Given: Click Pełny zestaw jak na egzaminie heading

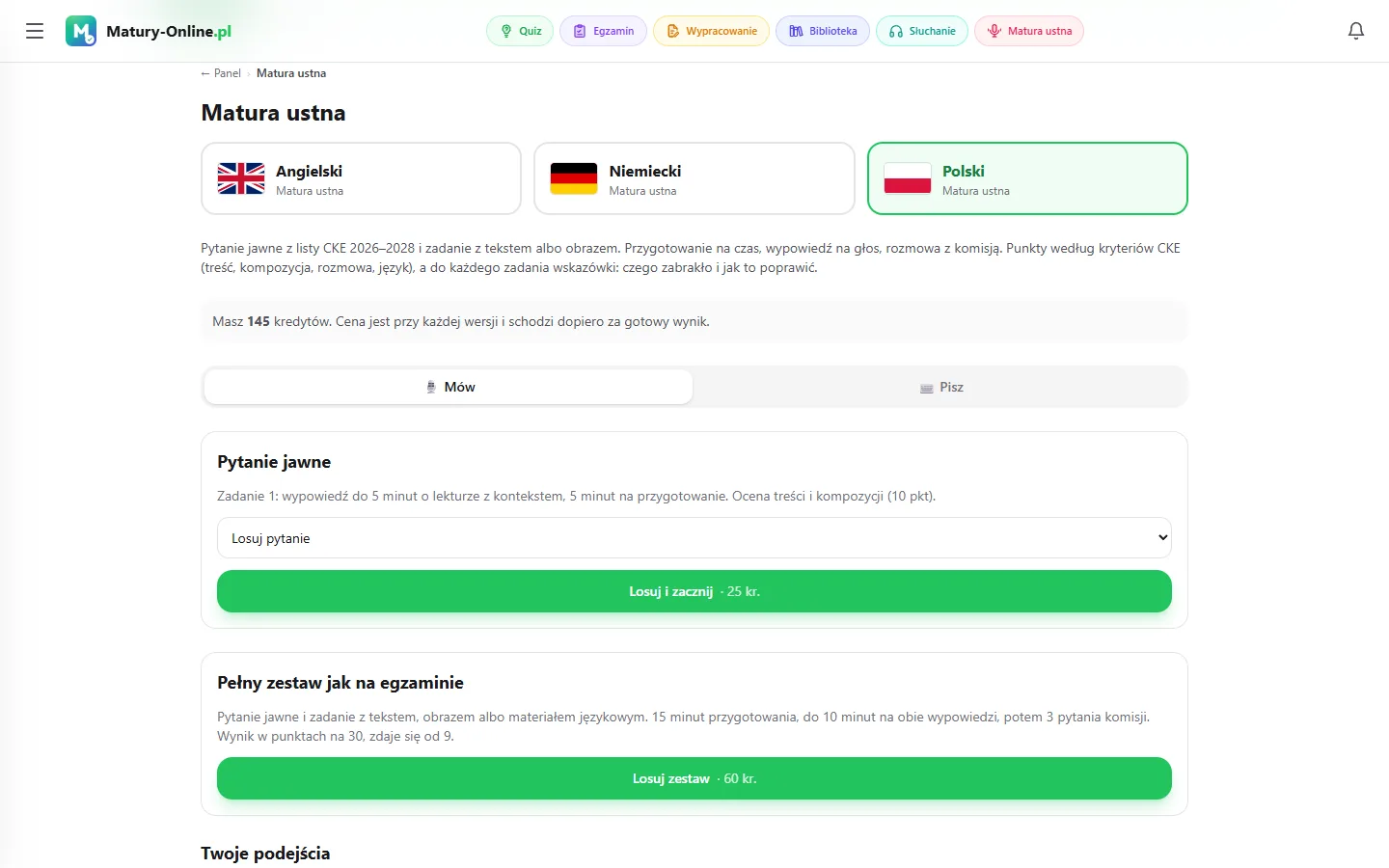Looking at the screenshot, I should 340,683.
